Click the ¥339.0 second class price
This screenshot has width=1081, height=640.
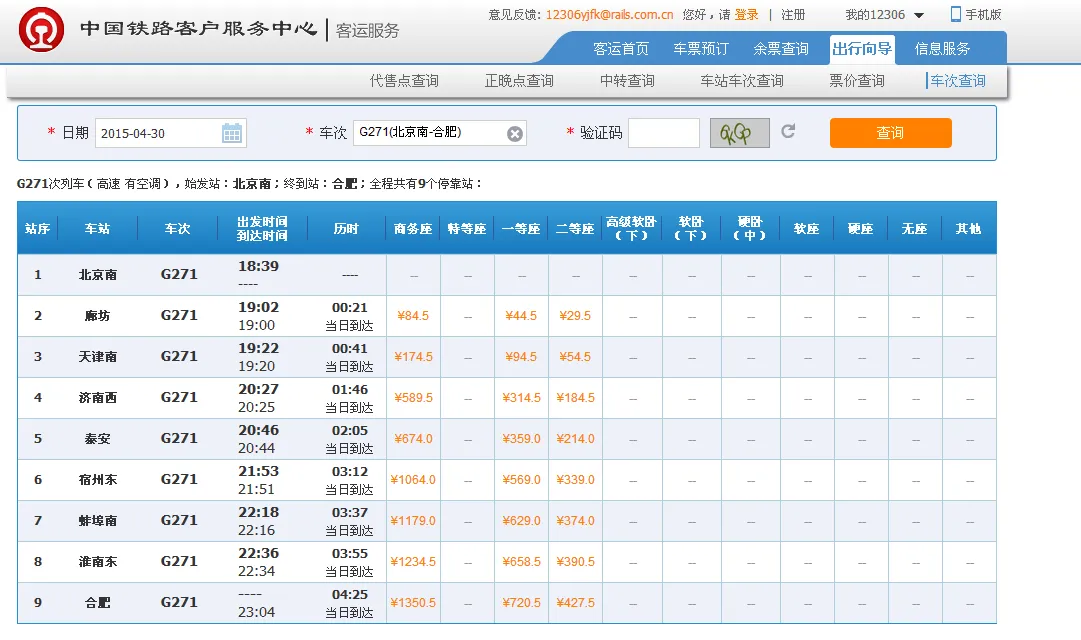tap(575, 479)
